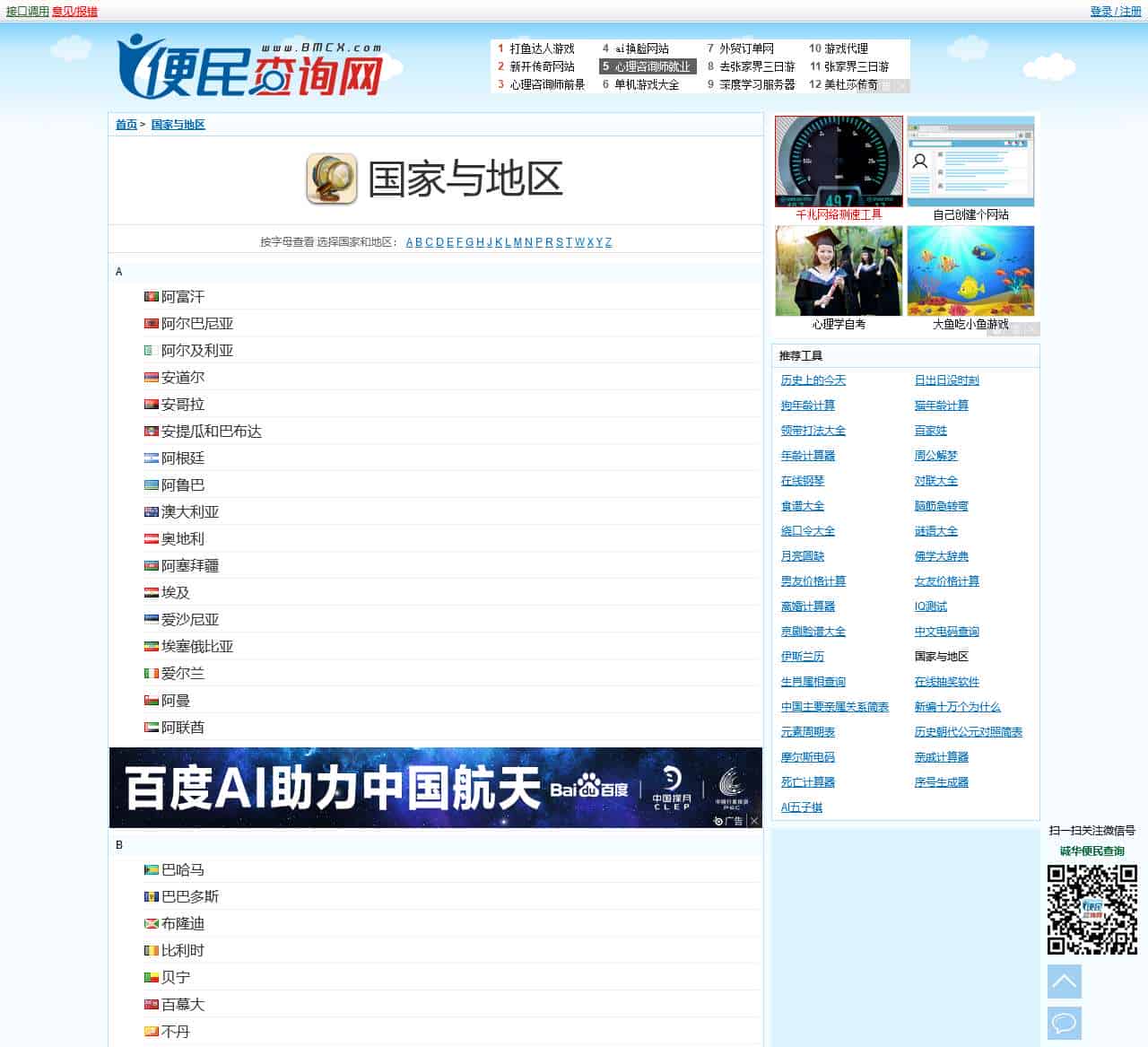Open 首页 from the breadcrumb

pos(126,124)
